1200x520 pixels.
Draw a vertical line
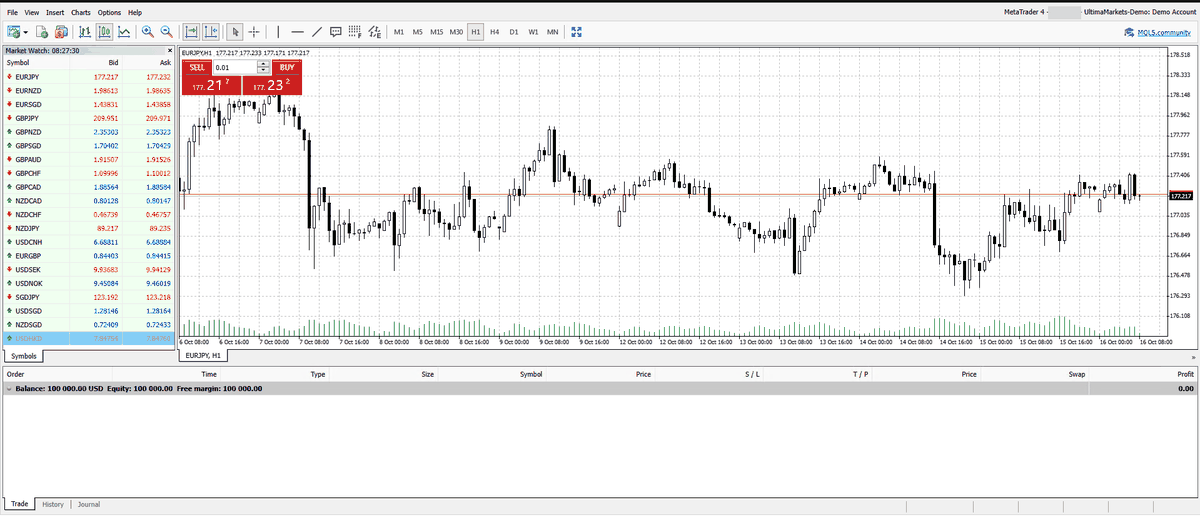coord(278,32)
